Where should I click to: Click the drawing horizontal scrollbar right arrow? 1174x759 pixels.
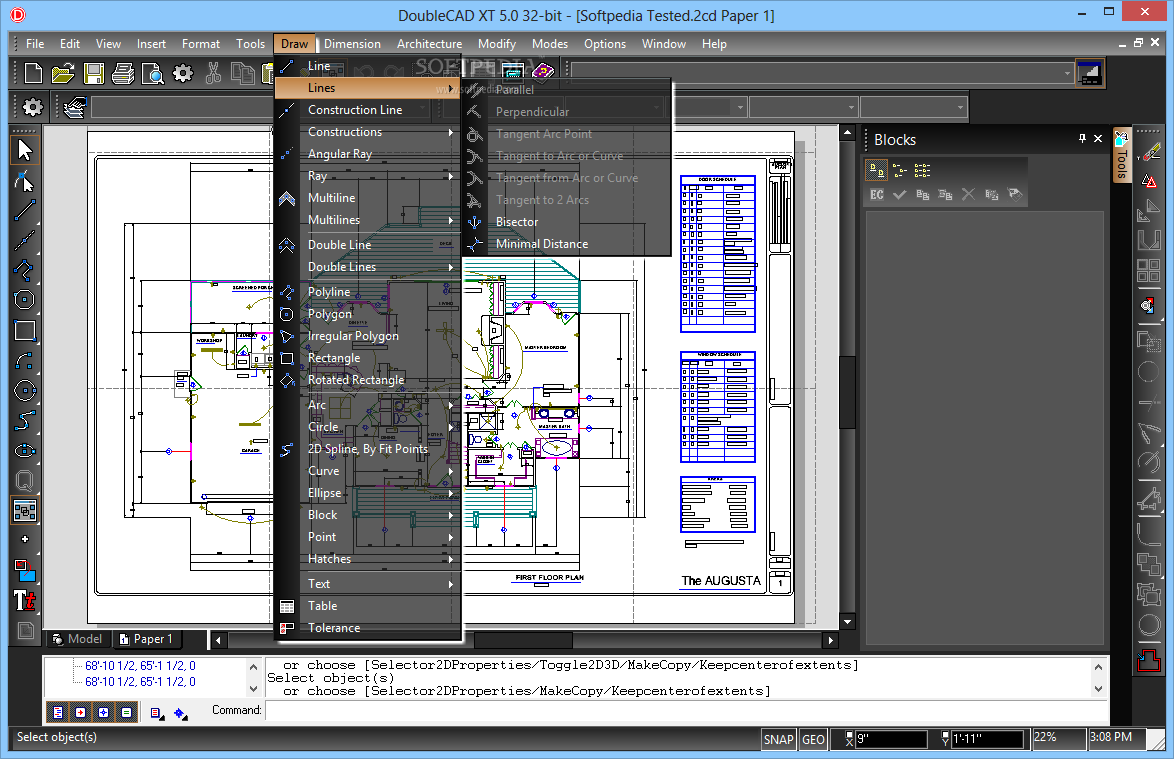pyautogui.click(x=830, y=640)
